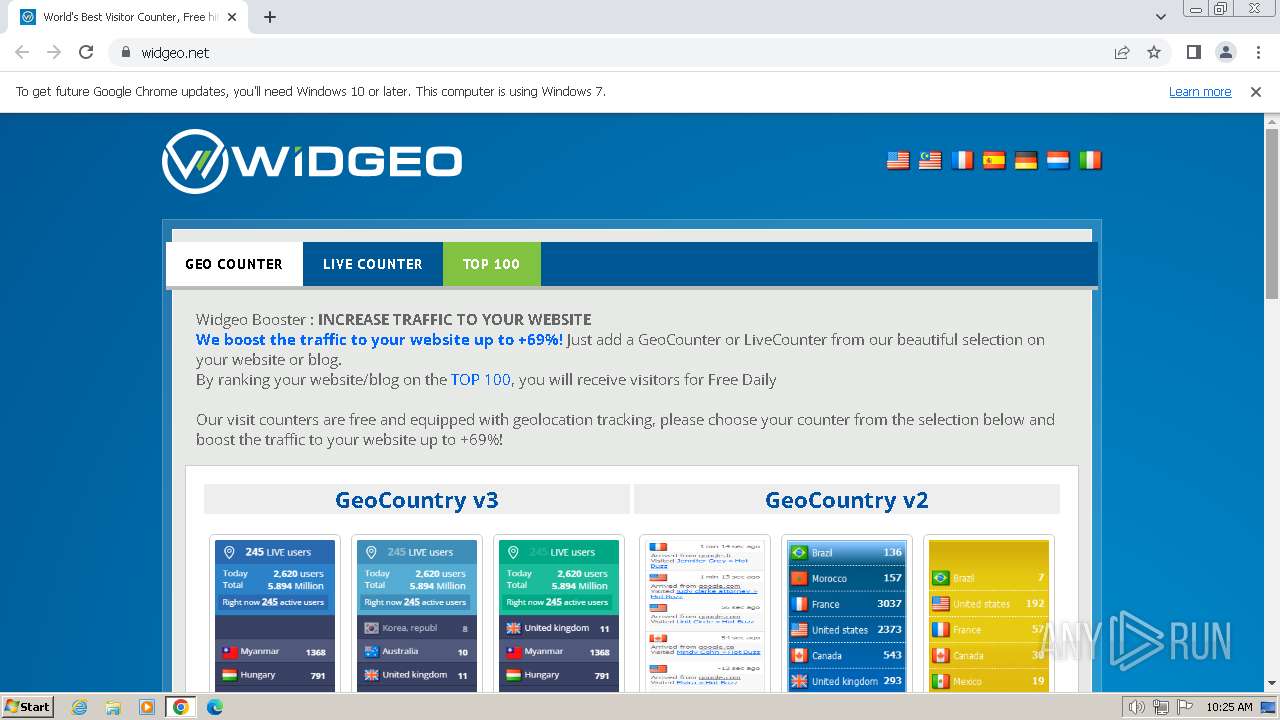Open Action Center flag icon
The width and height of the screenshot is (1280, 720).
1183,707
